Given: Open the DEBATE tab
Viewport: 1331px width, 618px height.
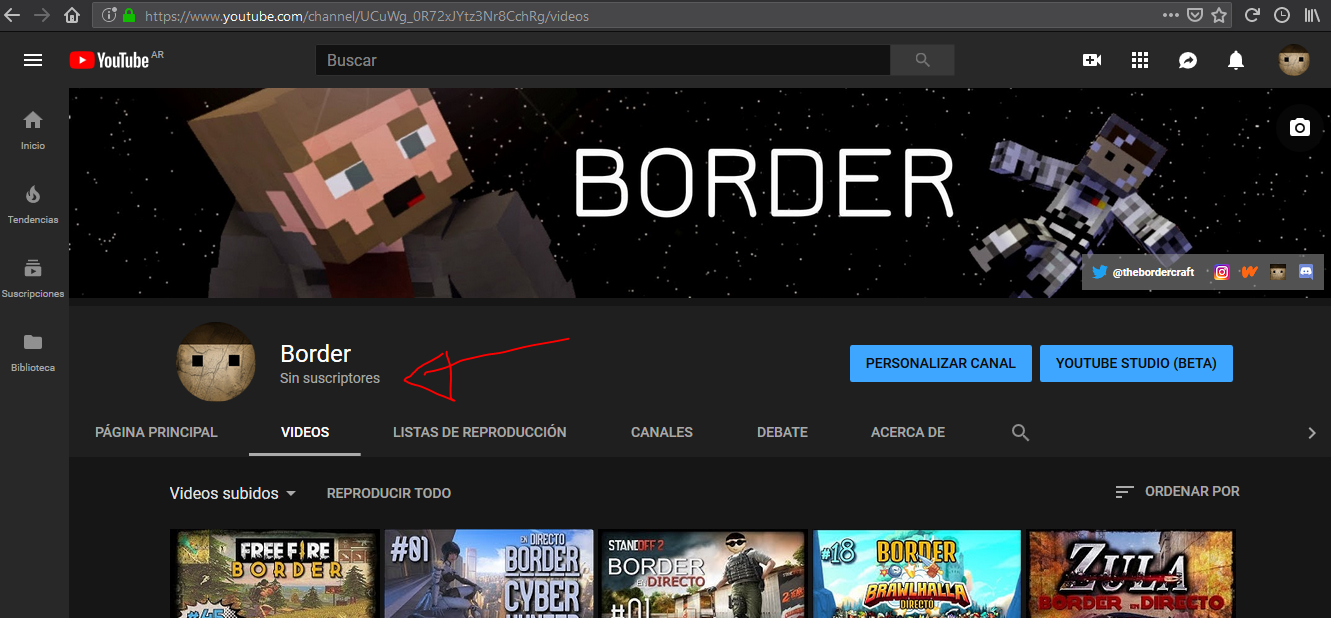Looking at the screenshot, I should (782, 432).
